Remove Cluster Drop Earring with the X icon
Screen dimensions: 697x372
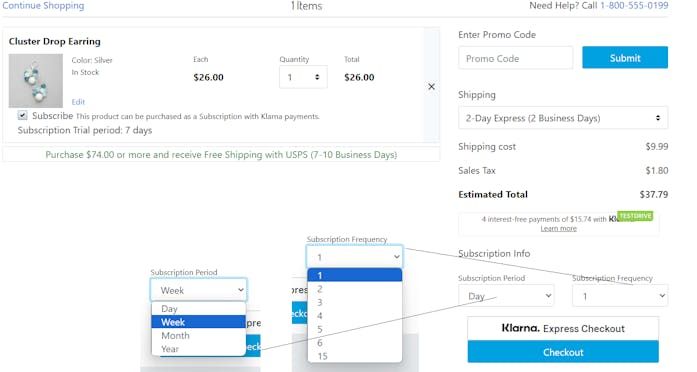click(431, 87)
